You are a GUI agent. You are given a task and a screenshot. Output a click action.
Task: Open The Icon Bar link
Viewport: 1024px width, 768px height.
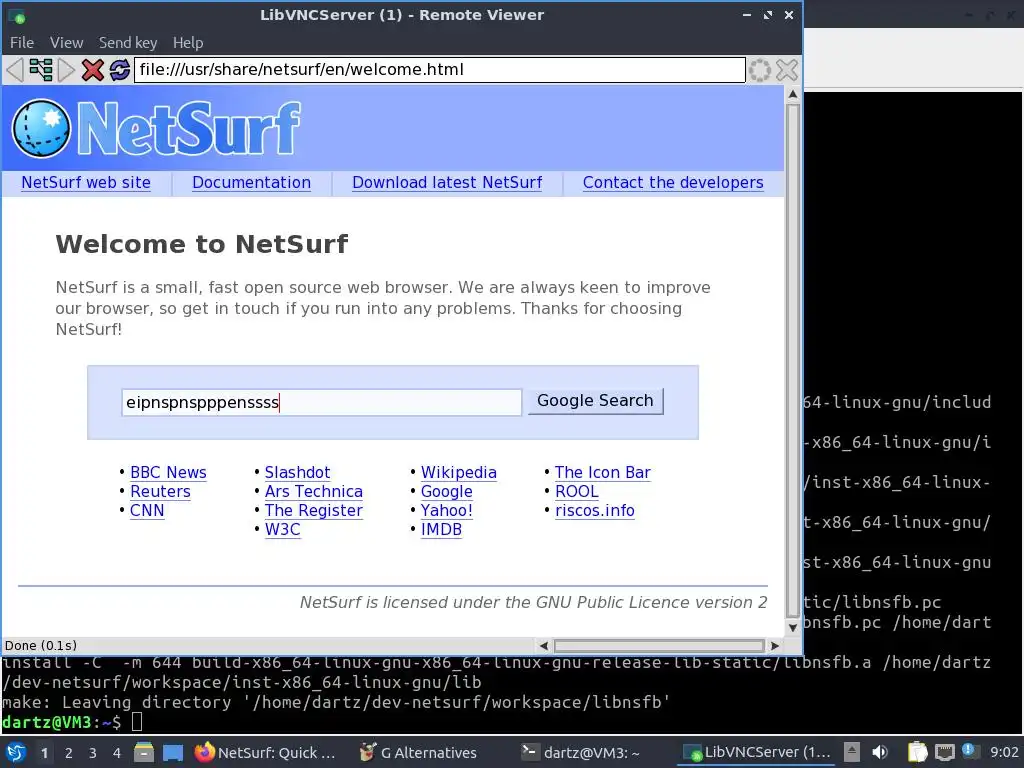click(x=603, y=472)
